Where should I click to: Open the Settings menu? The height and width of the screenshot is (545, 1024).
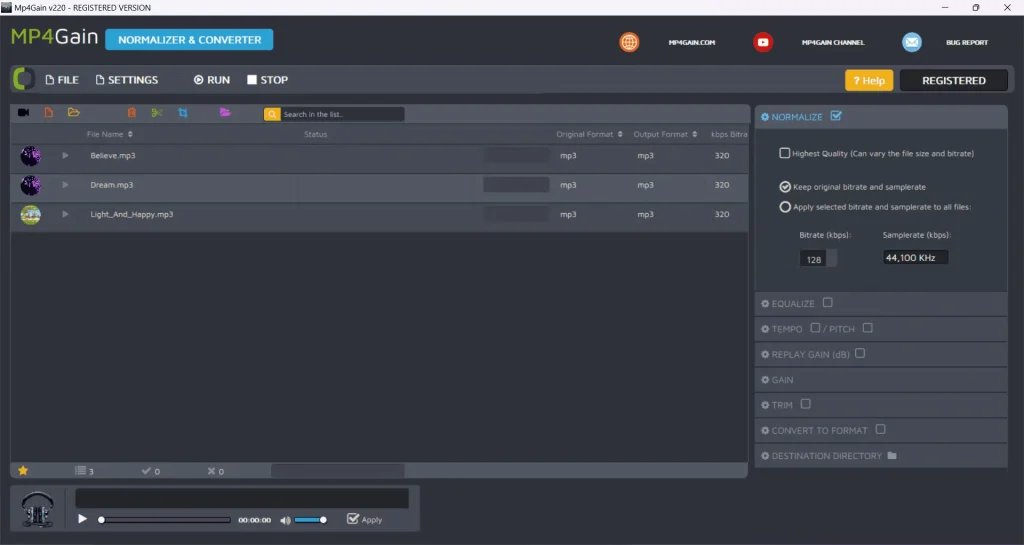(127, 80)
